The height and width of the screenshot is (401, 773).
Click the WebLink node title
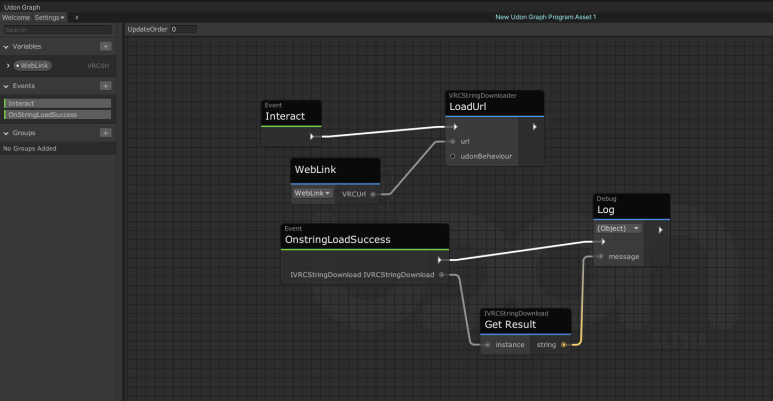tap(316, 170)
